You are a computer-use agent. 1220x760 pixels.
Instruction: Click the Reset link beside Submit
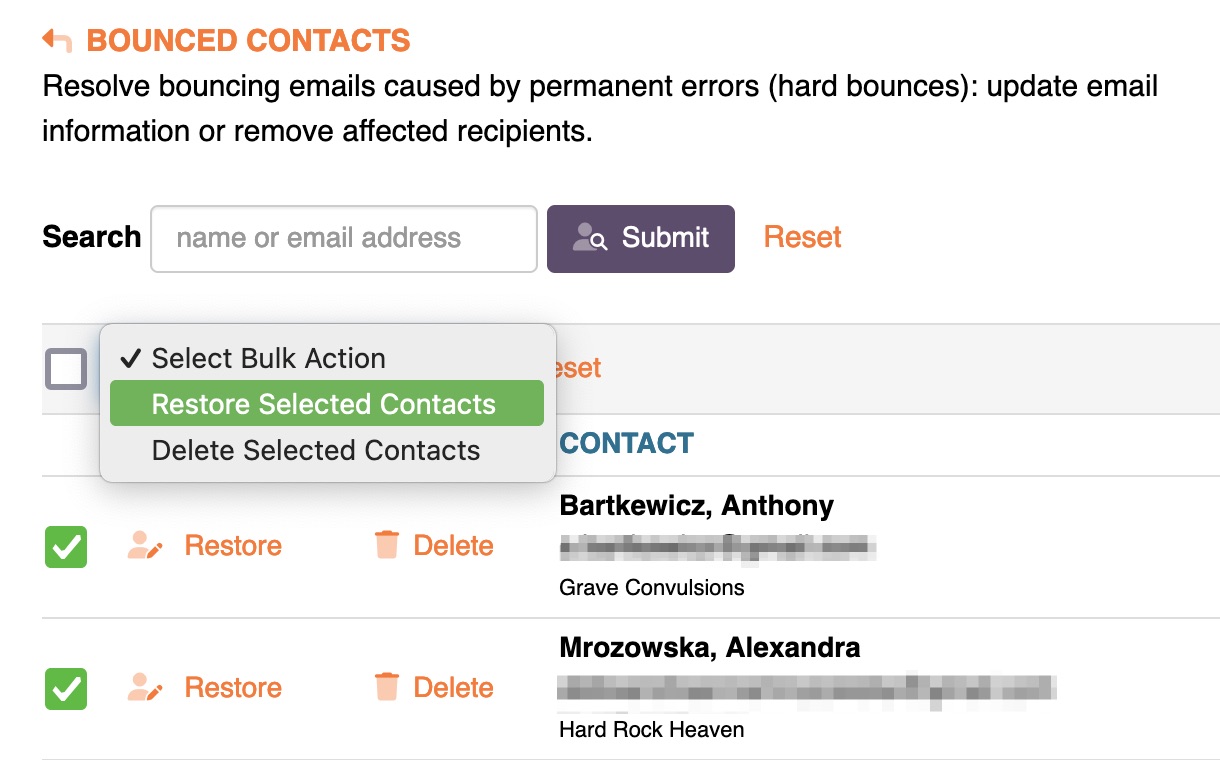click(x=802, y=238)
